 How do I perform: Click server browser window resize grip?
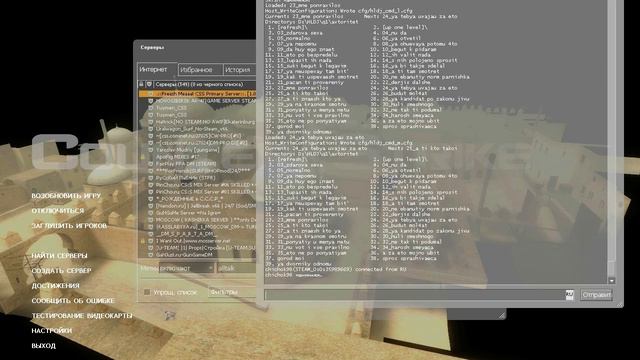coord(502,315)
